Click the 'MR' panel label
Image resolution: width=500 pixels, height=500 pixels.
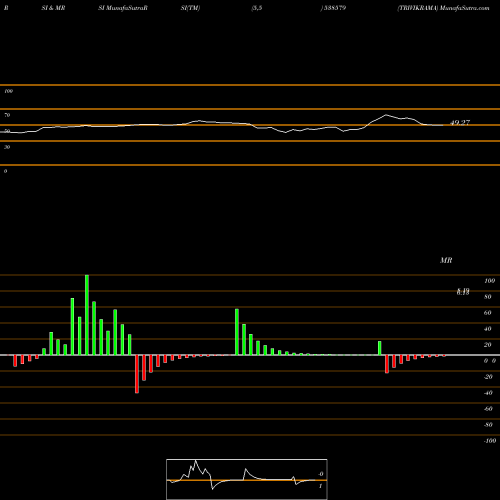coord(446,260)
